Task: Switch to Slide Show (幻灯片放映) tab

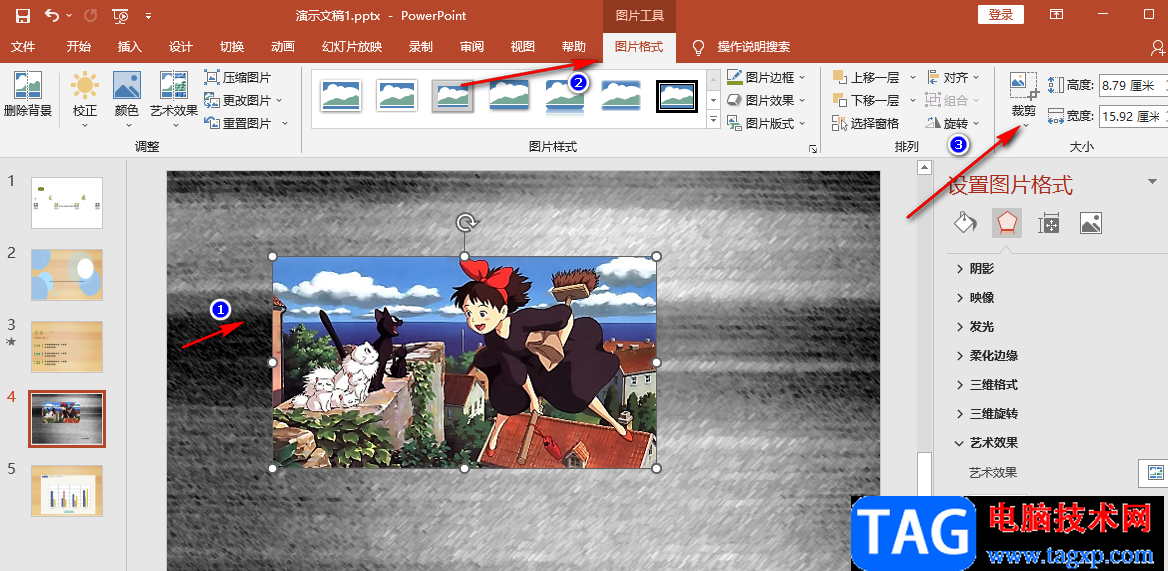Action: pos(352,47)
